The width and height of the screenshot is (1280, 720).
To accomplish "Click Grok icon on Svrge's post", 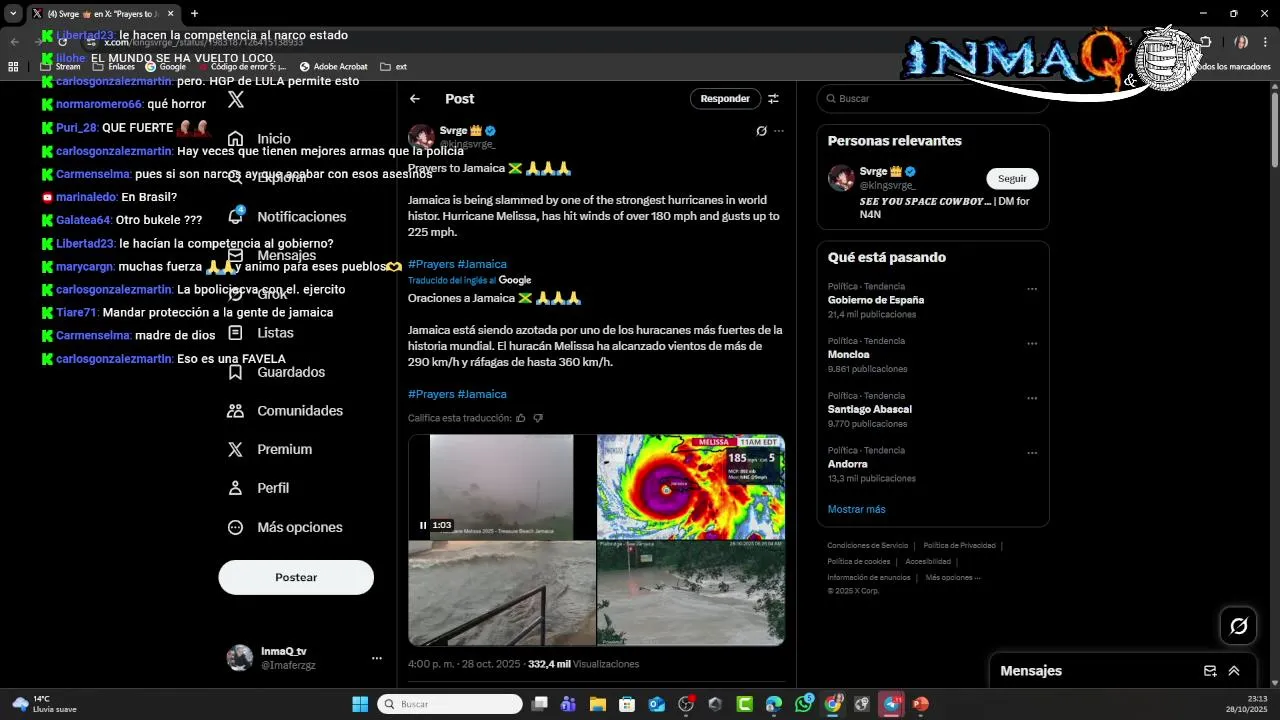I will pos(761,131).
